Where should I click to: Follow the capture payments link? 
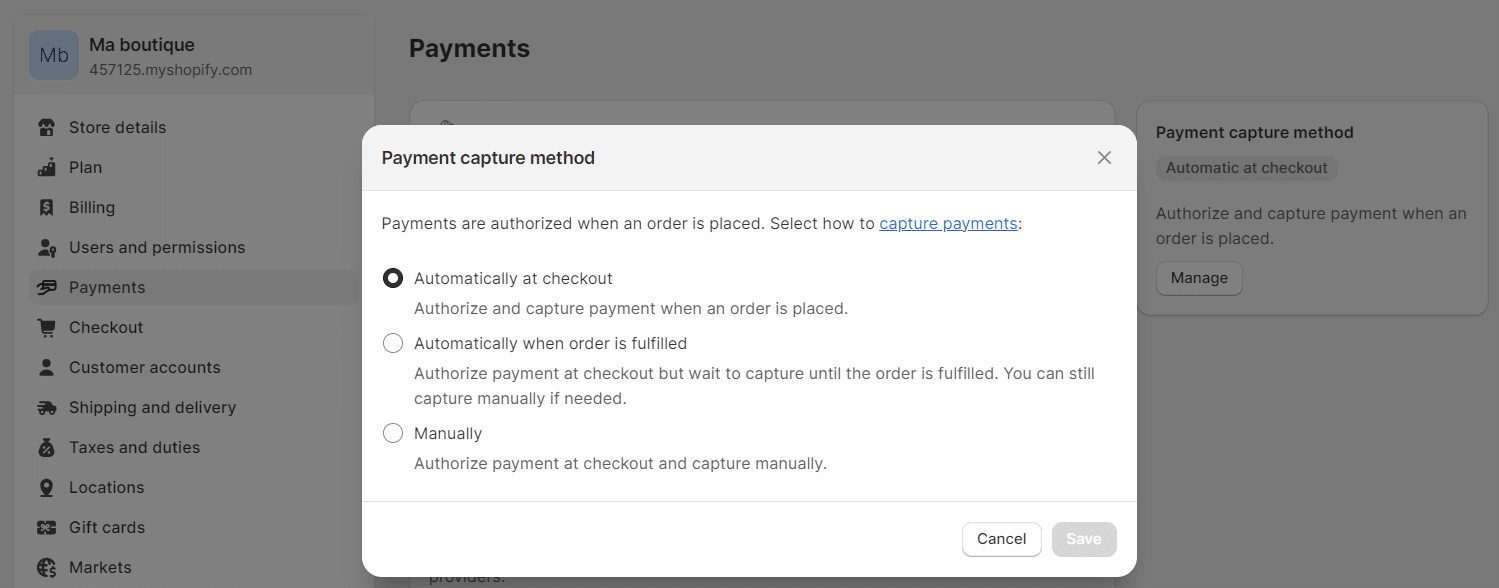[x=948, y=223]
